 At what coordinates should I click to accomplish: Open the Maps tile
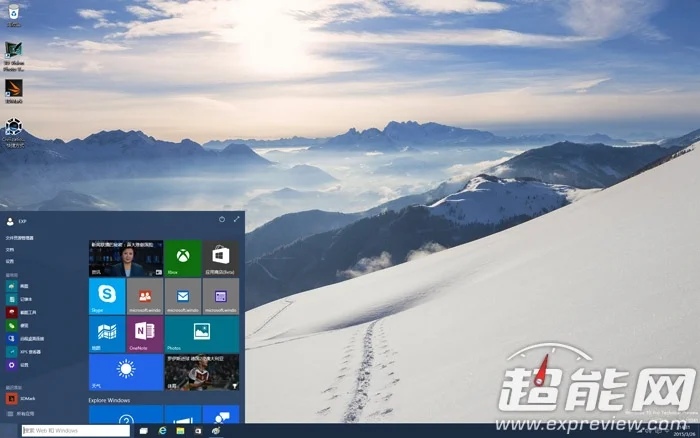click(x=107, y=334)
